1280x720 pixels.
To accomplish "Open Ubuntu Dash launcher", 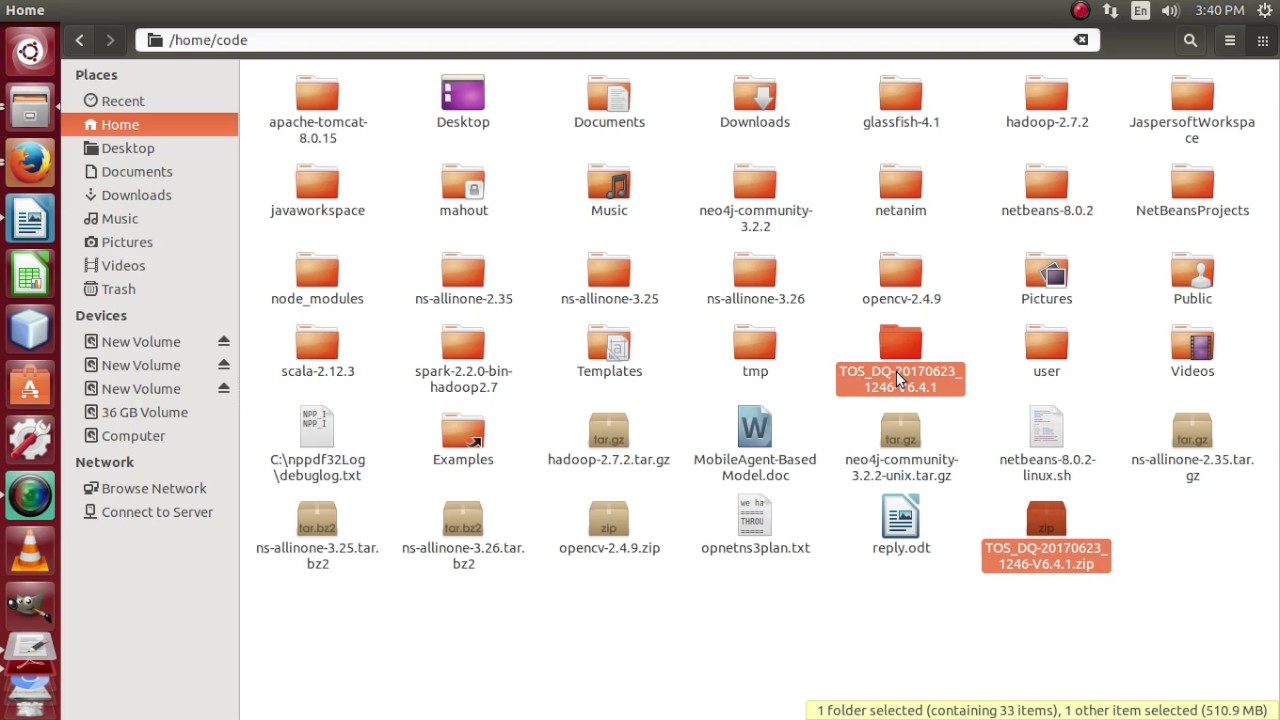I will click(x=30, y=52).
